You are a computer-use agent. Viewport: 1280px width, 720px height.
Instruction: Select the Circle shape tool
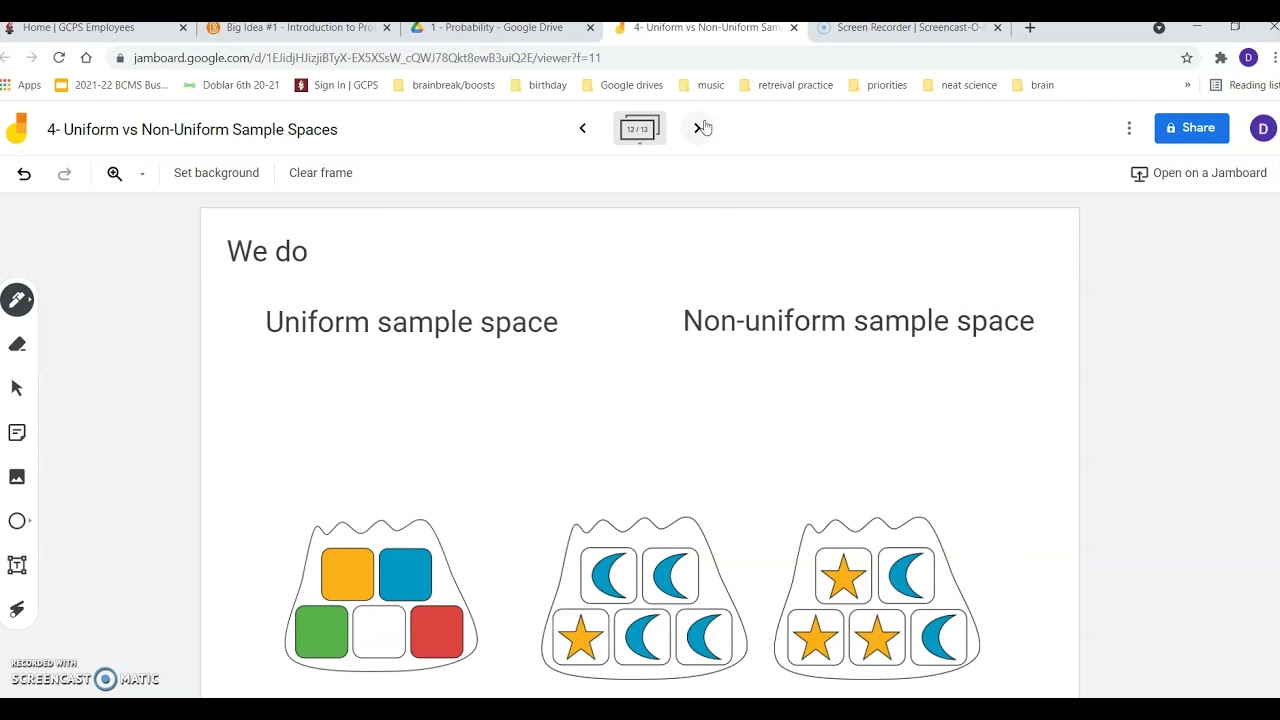click(x=17, y=521)
